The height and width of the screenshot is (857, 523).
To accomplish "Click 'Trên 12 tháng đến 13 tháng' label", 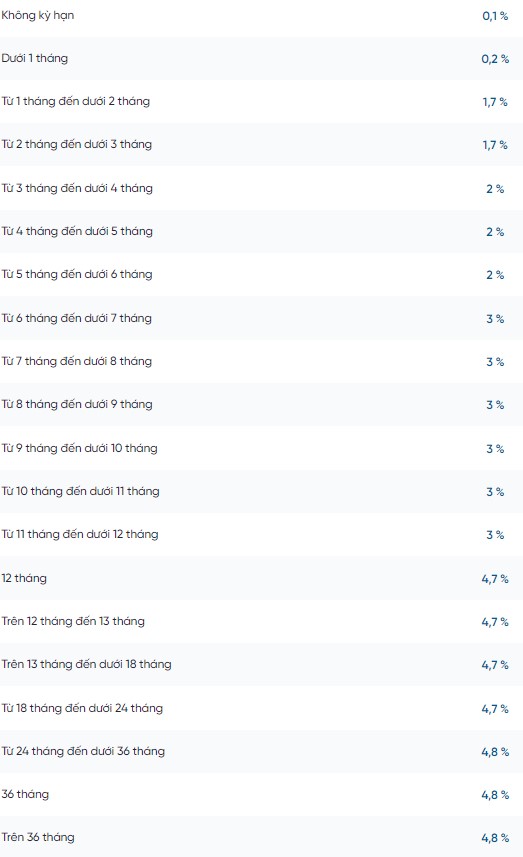I will [73, 621].
